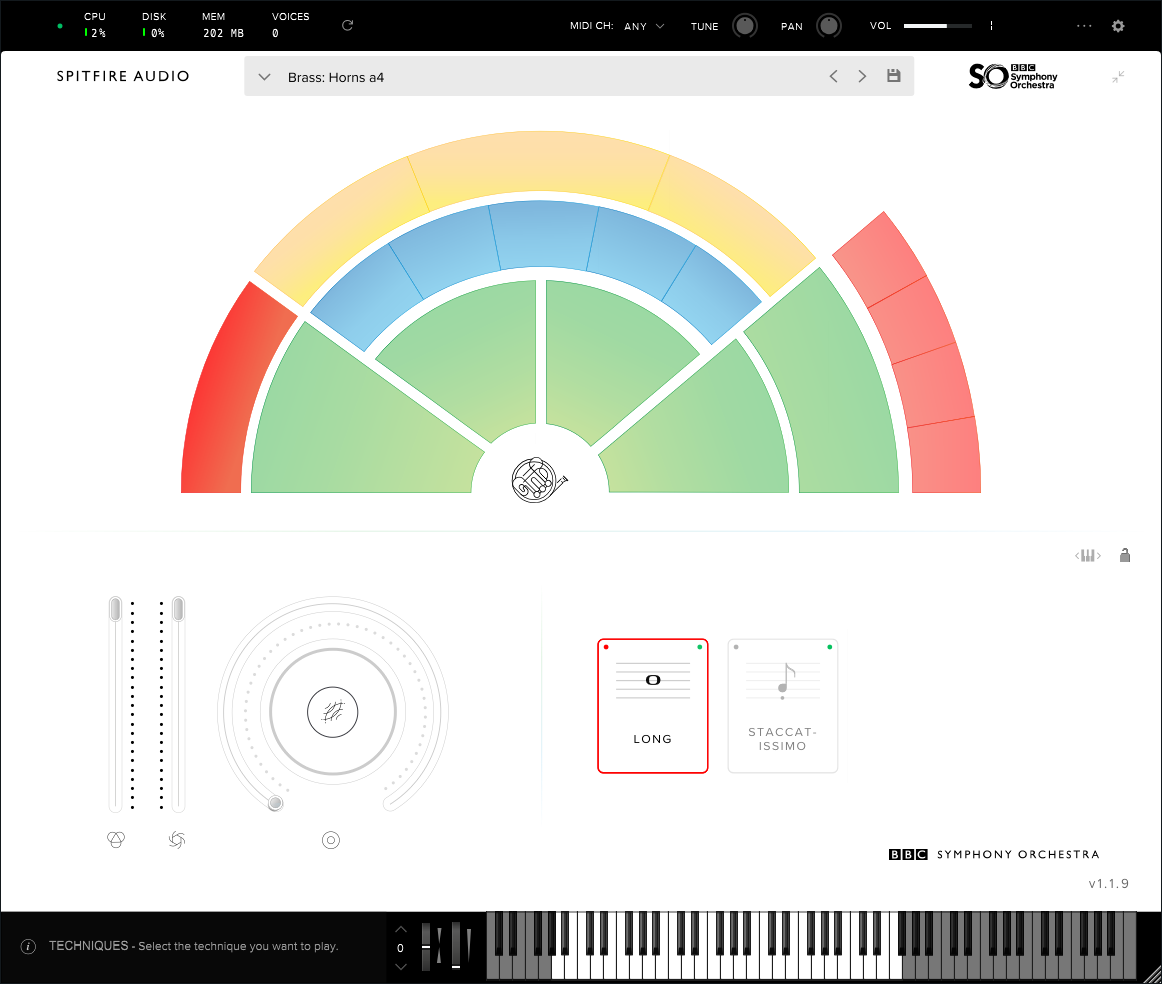The height and width of the screenshot is (984, 1162).
Task: Select the Staccatissimo technique tile
Action: click(782, 706)
